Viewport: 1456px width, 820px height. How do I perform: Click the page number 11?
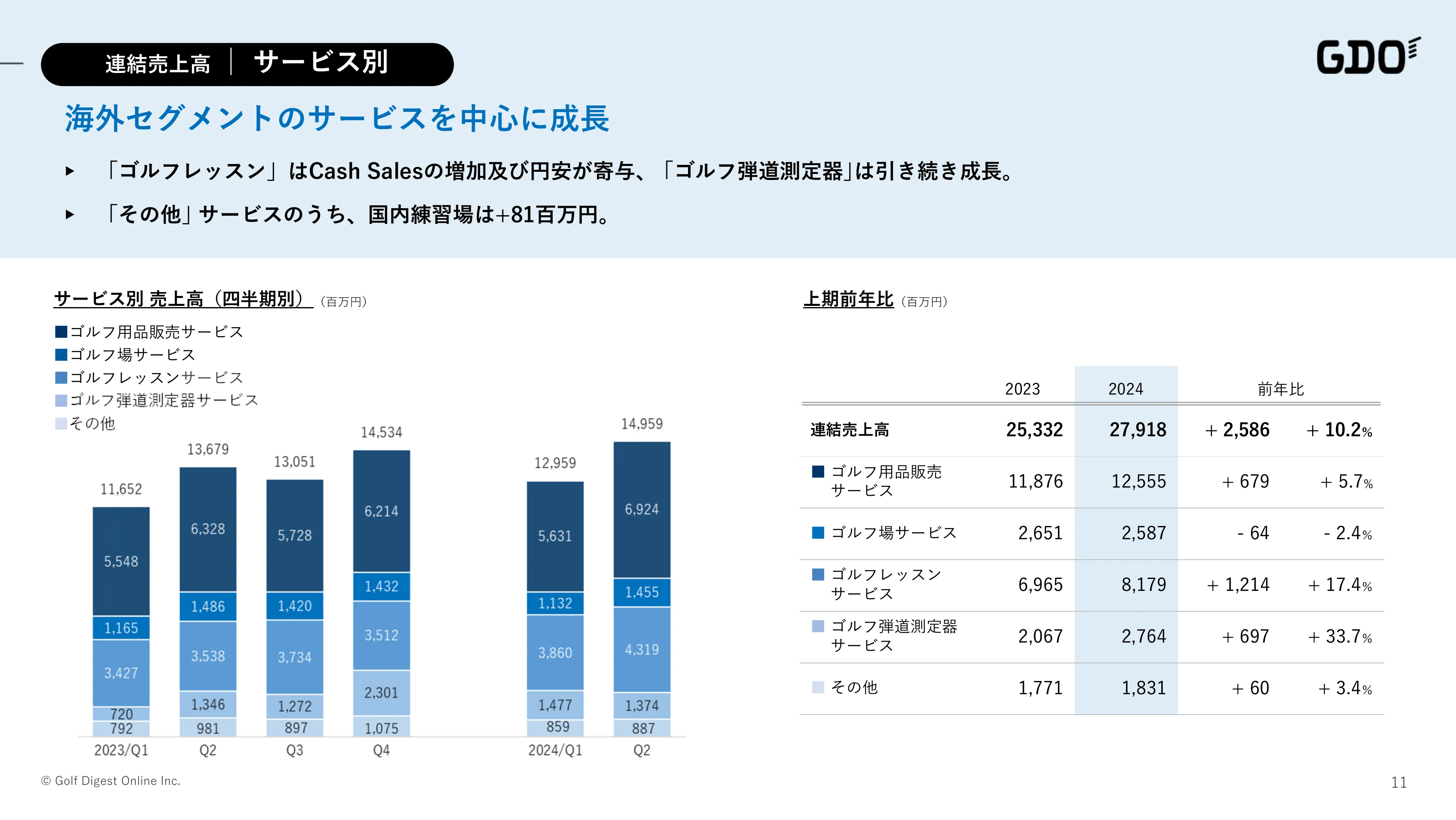click(1399, 783)
